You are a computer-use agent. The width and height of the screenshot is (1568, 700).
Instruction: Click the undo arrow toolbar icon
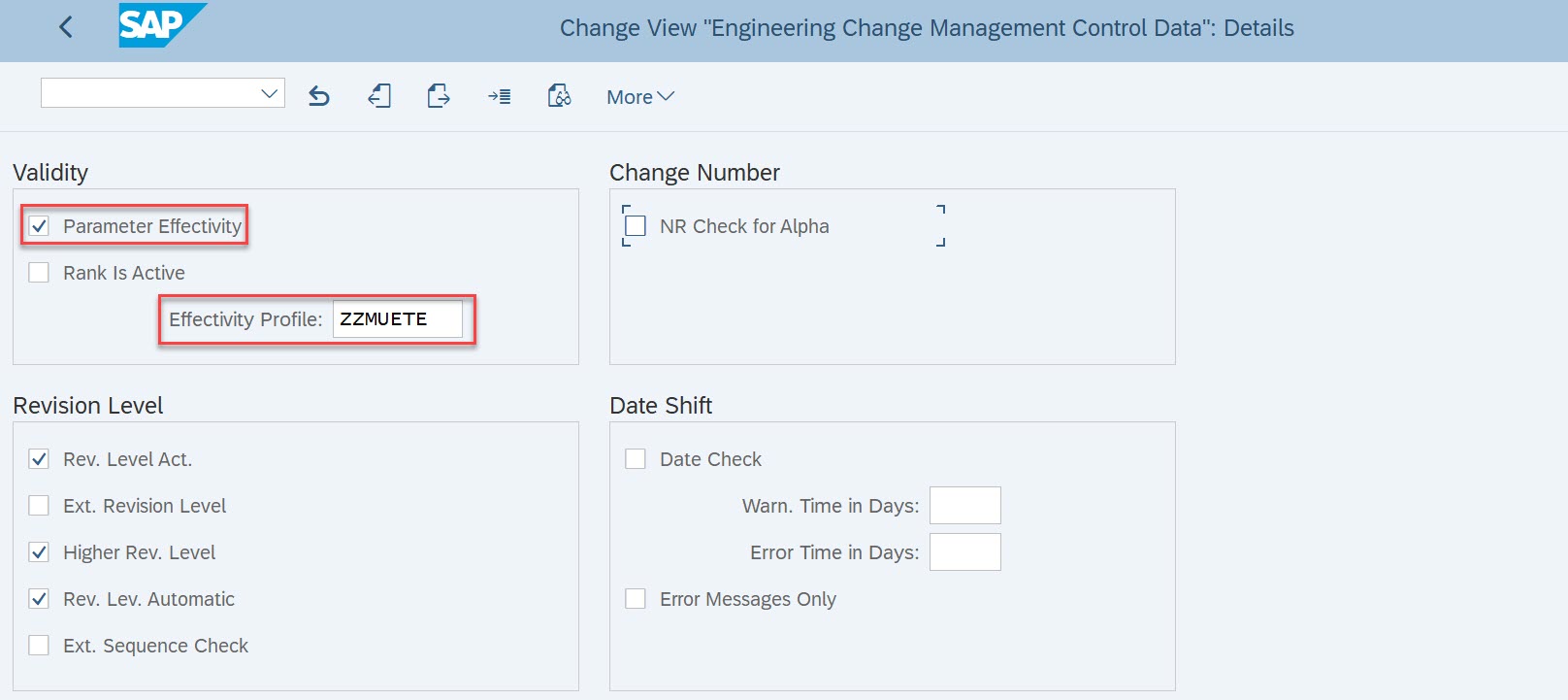pyautogui.click(x=319, y=96)
